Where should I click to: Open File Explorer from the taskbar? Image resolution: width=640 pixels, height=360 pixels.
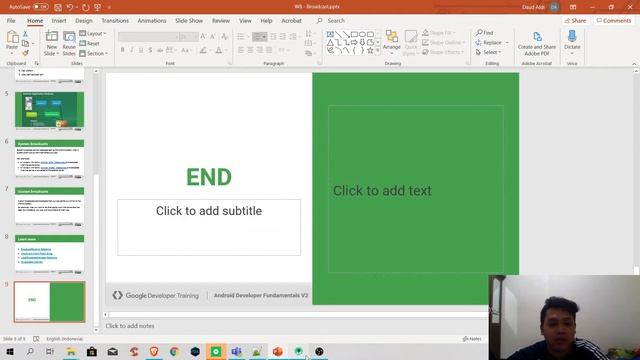(x=71, y=351)
